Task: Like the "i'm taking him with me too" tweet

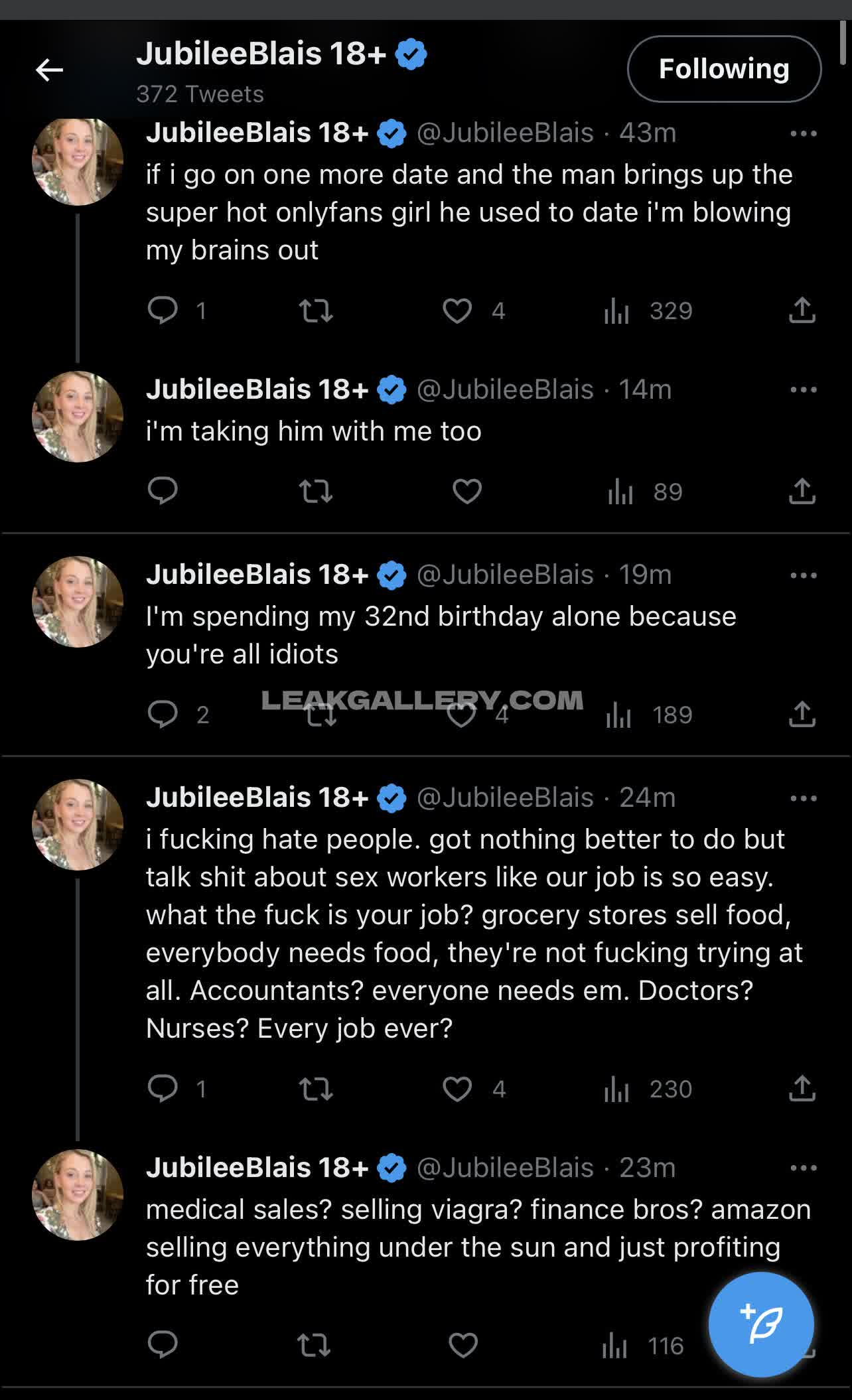Action: point(466,492)
